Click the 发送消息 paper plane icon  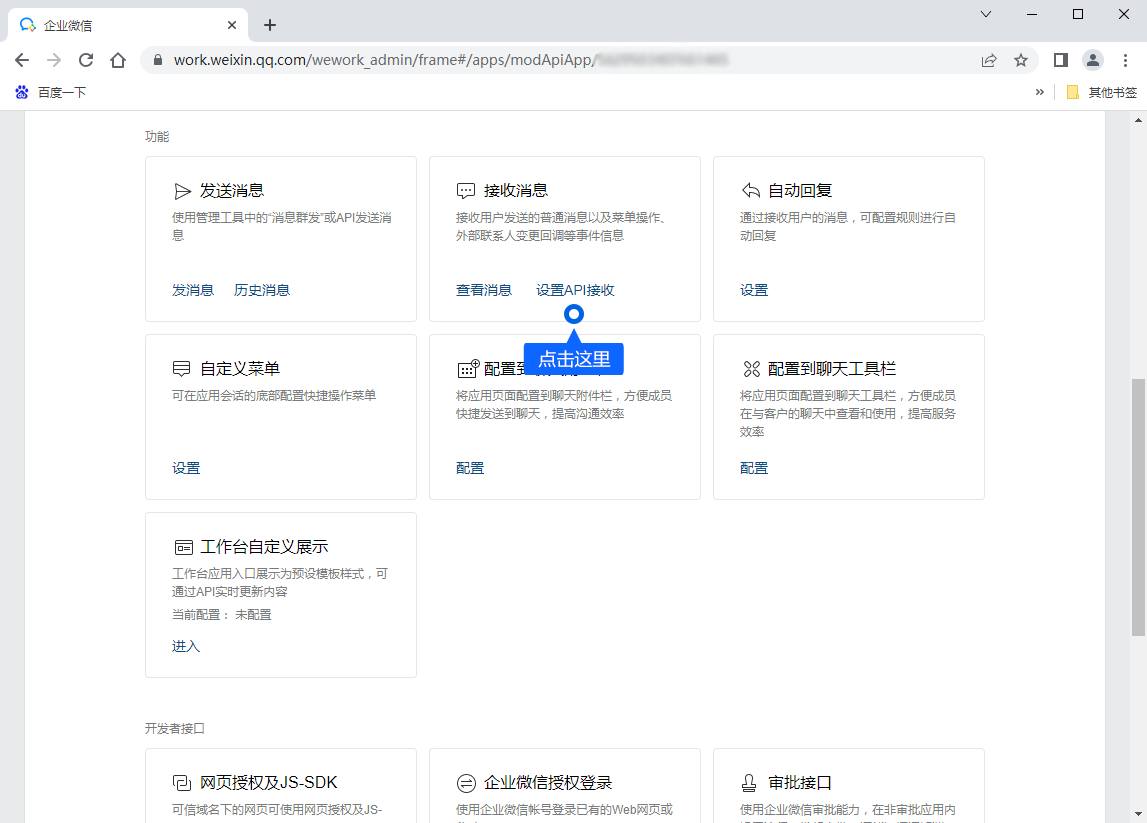click(182, 191)
